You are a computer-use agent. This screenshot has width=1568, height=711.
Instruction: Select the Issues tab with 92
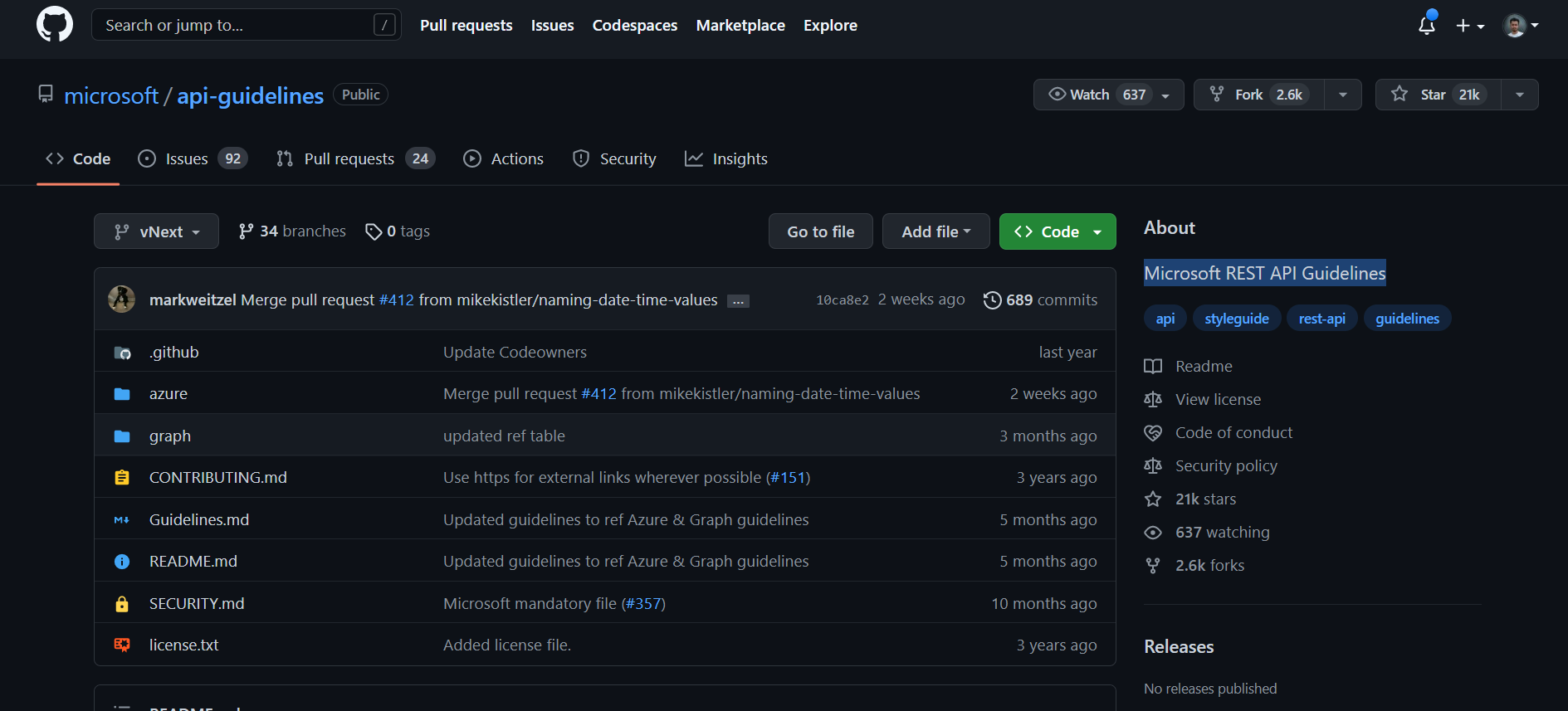(x=193, y=158)
